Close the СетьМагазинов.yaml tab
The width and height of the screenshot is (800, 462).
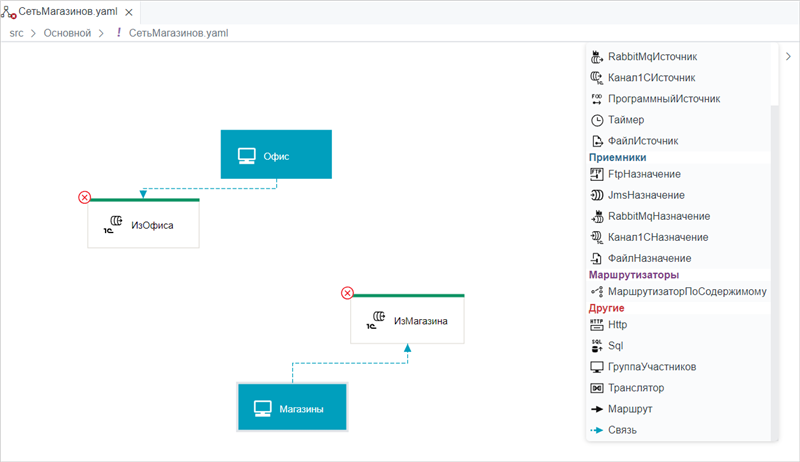point(129,12)
